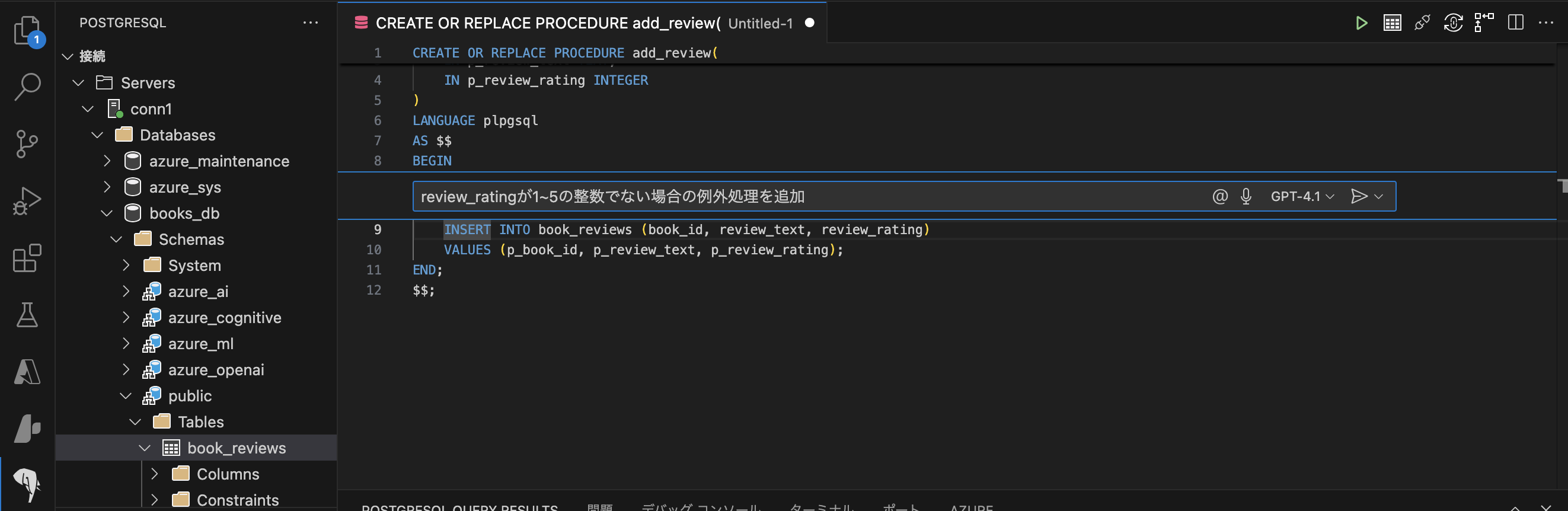1568x511 pixels.
Task: Open the GPT-4.1 model picker
Action: click(x=1302, y=196)
